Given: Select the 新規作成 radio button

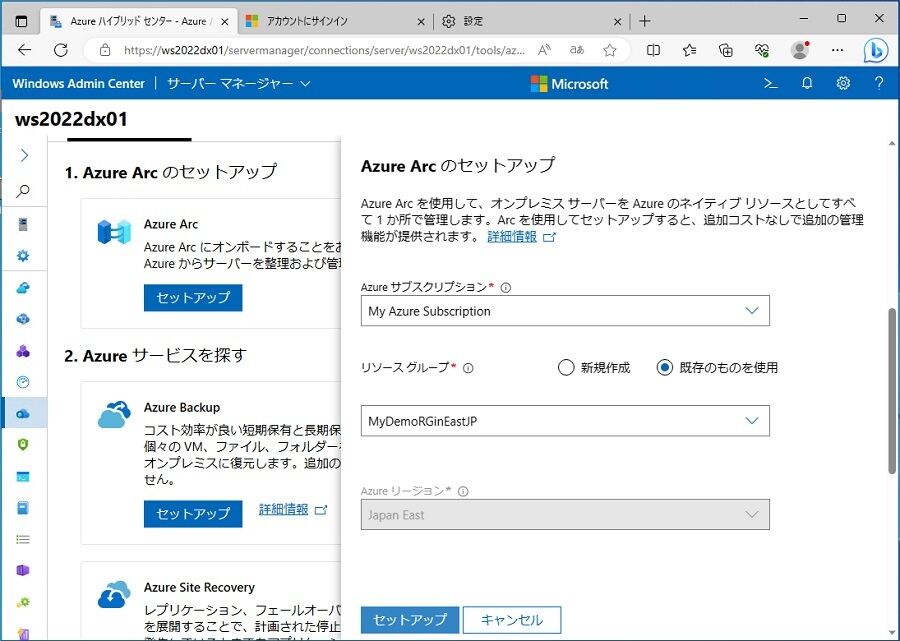Looking at the screenshot, I should (x=566, y=367).
